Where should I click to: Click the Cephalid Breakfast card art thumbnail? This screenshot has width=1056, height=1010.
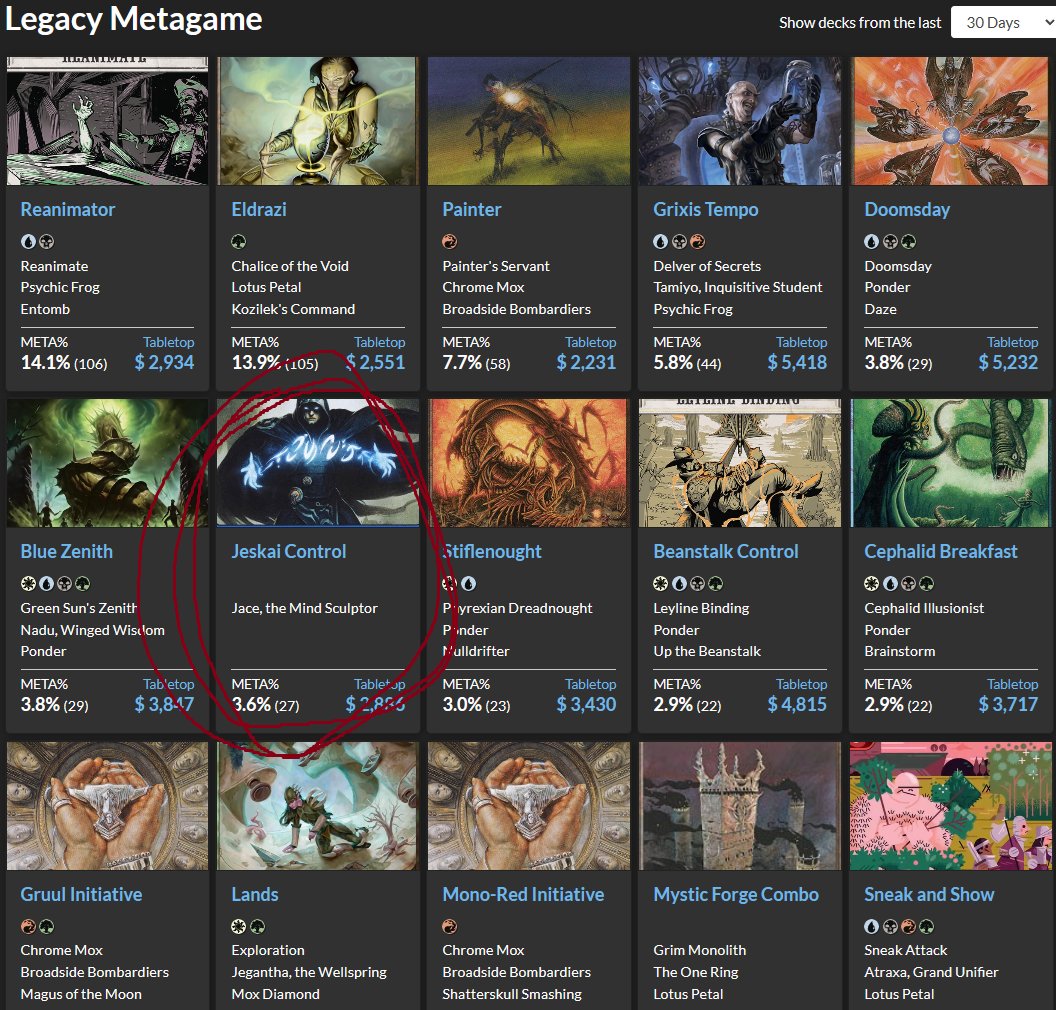[950, 463]
